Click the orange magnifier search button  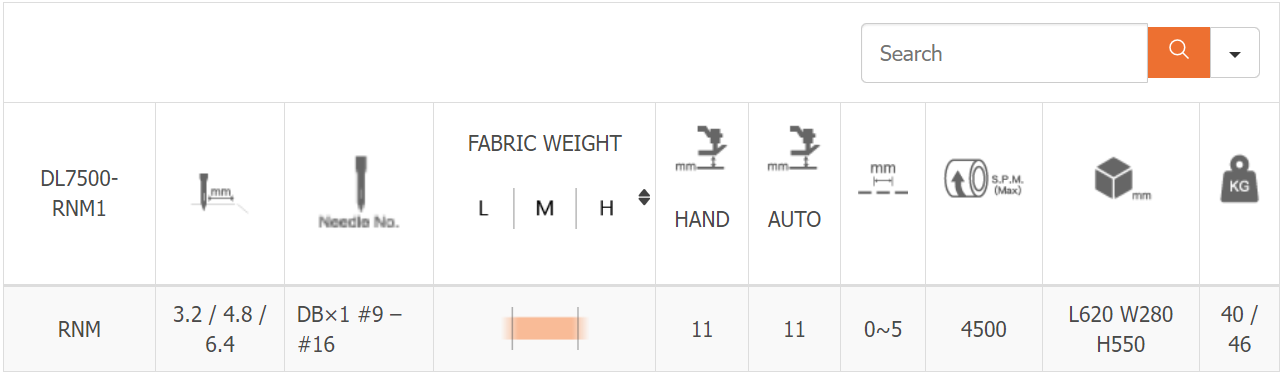pyautogui.click(x=1178, y=53)
